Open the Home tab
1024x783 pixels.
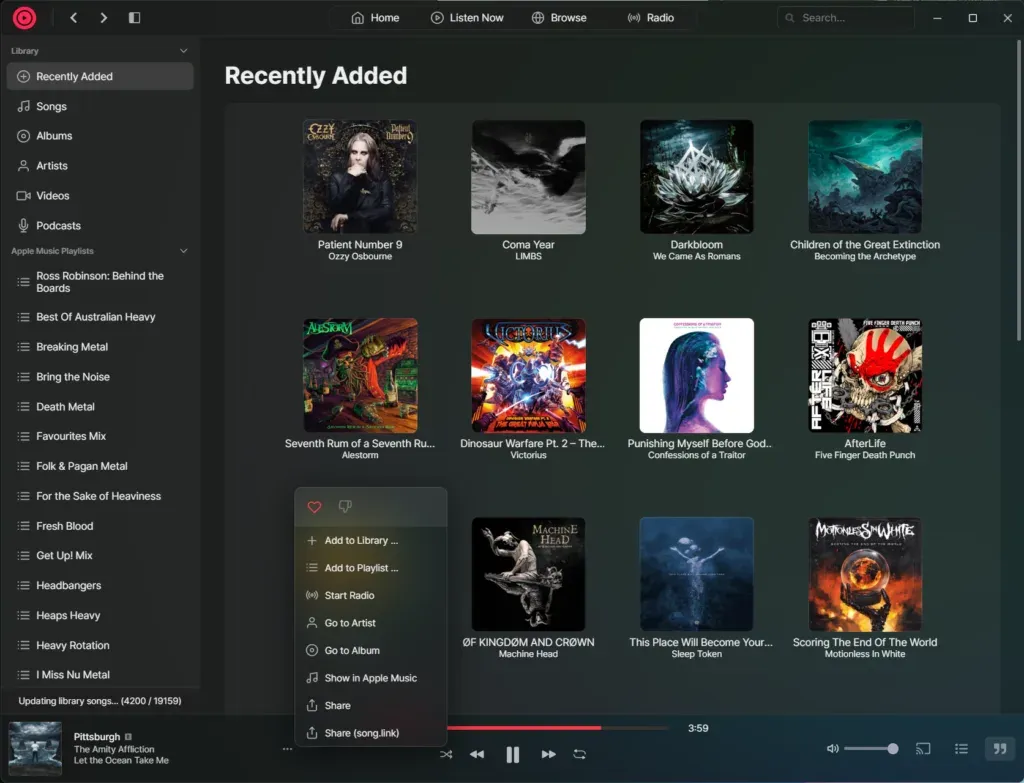pyautogui.click(x=375, y=18)
